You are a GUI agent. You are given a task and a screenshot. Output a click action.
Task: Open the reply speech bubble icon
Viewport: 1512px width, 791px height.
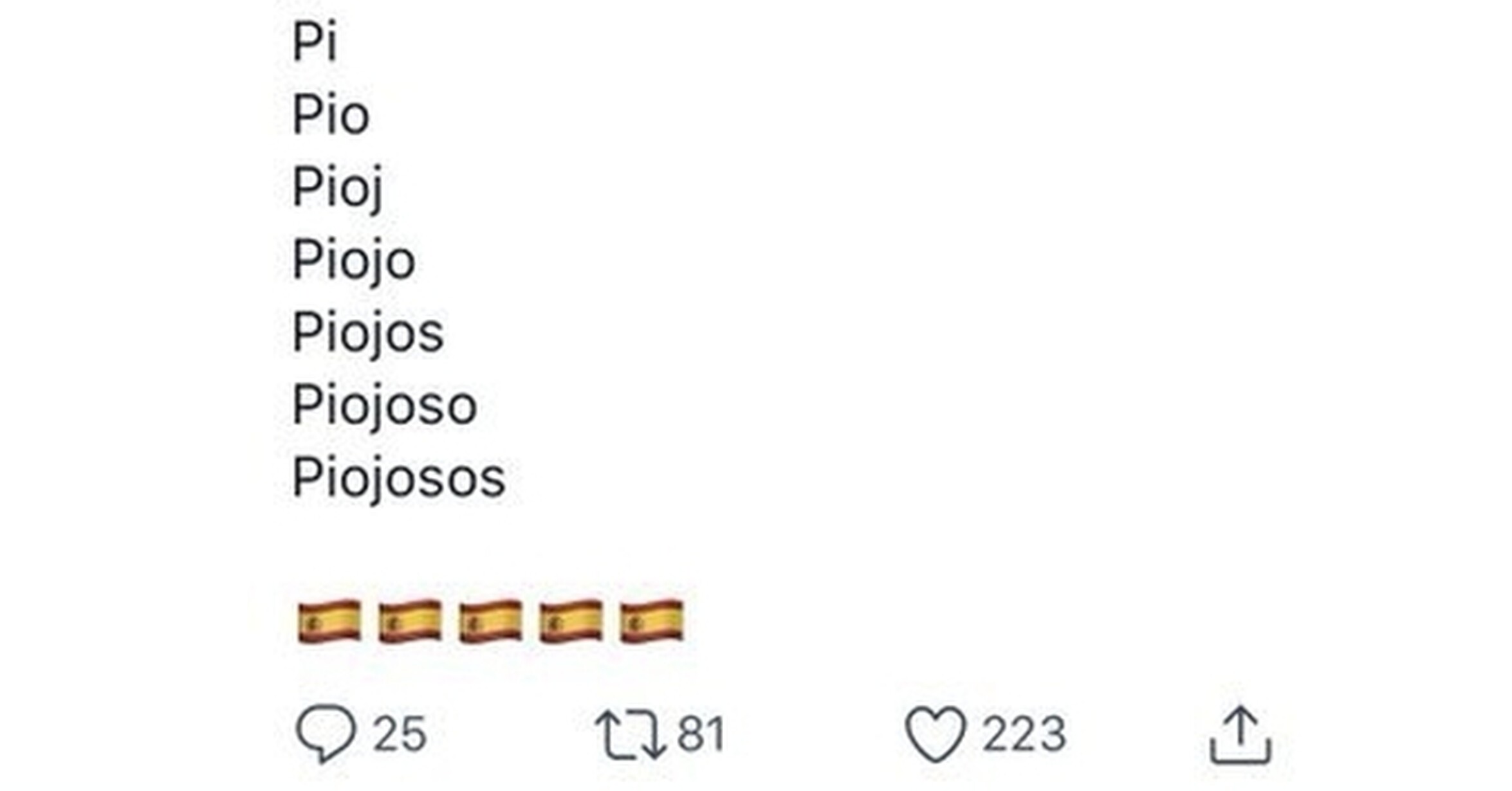click(326, 734)
